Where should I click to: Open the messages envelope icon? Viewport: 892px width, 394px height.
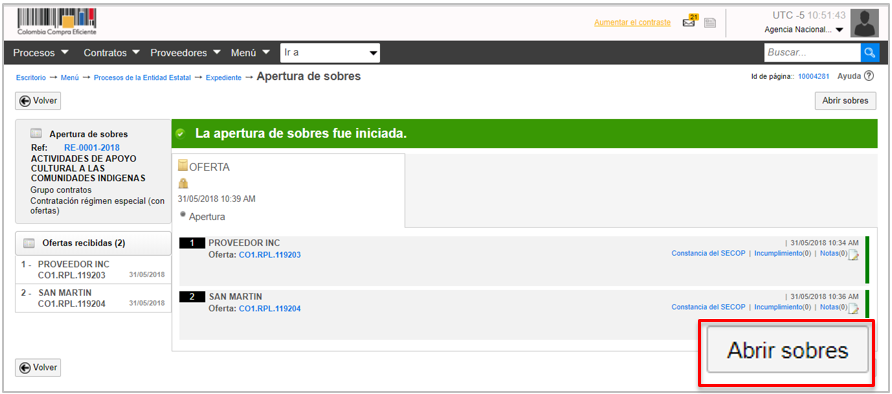click(690, 22)
